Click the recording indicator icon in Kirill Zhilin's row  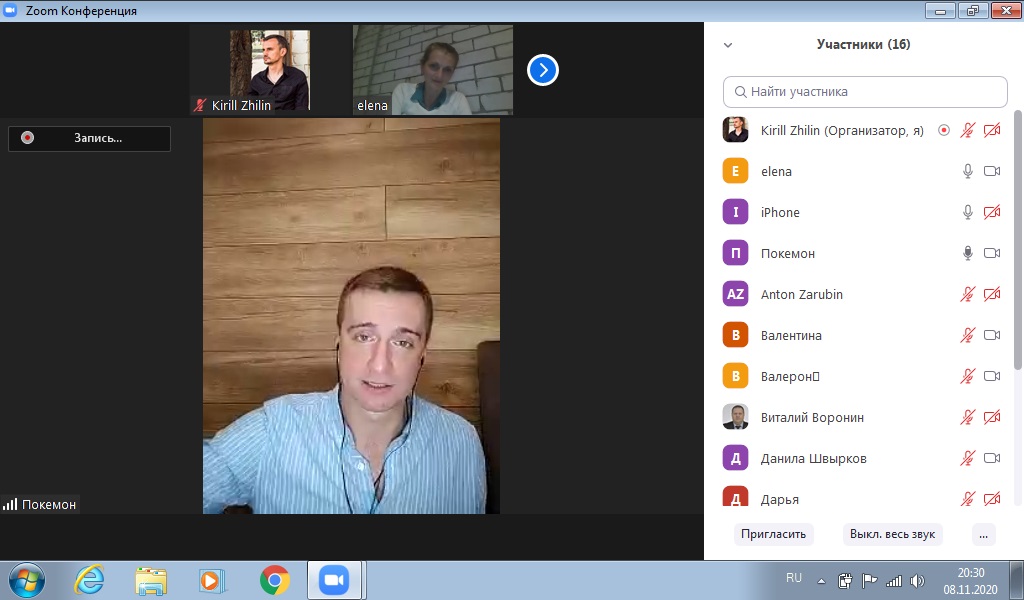click(x=944, y=130)
